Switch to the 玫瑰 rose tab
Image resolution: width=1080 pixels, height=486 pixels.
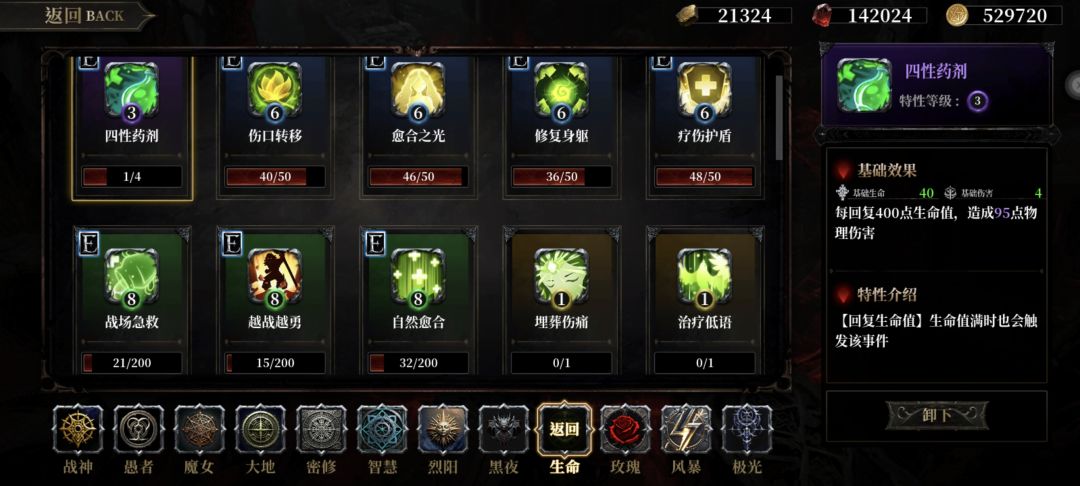tap(625, 439)
